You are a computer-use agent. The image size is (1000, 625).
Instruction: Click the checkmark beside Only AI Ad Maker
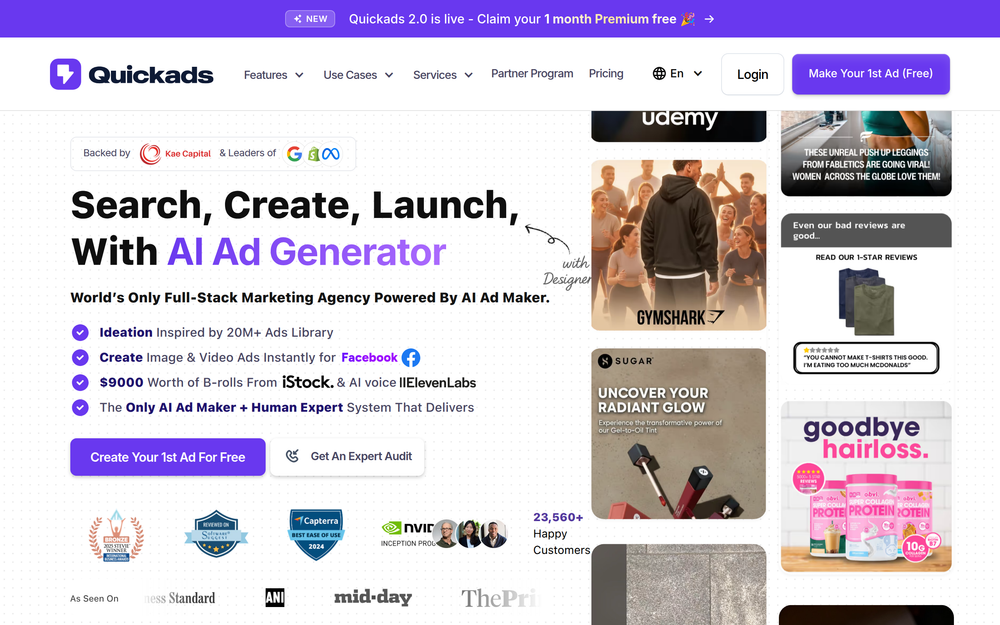point(80,408)
